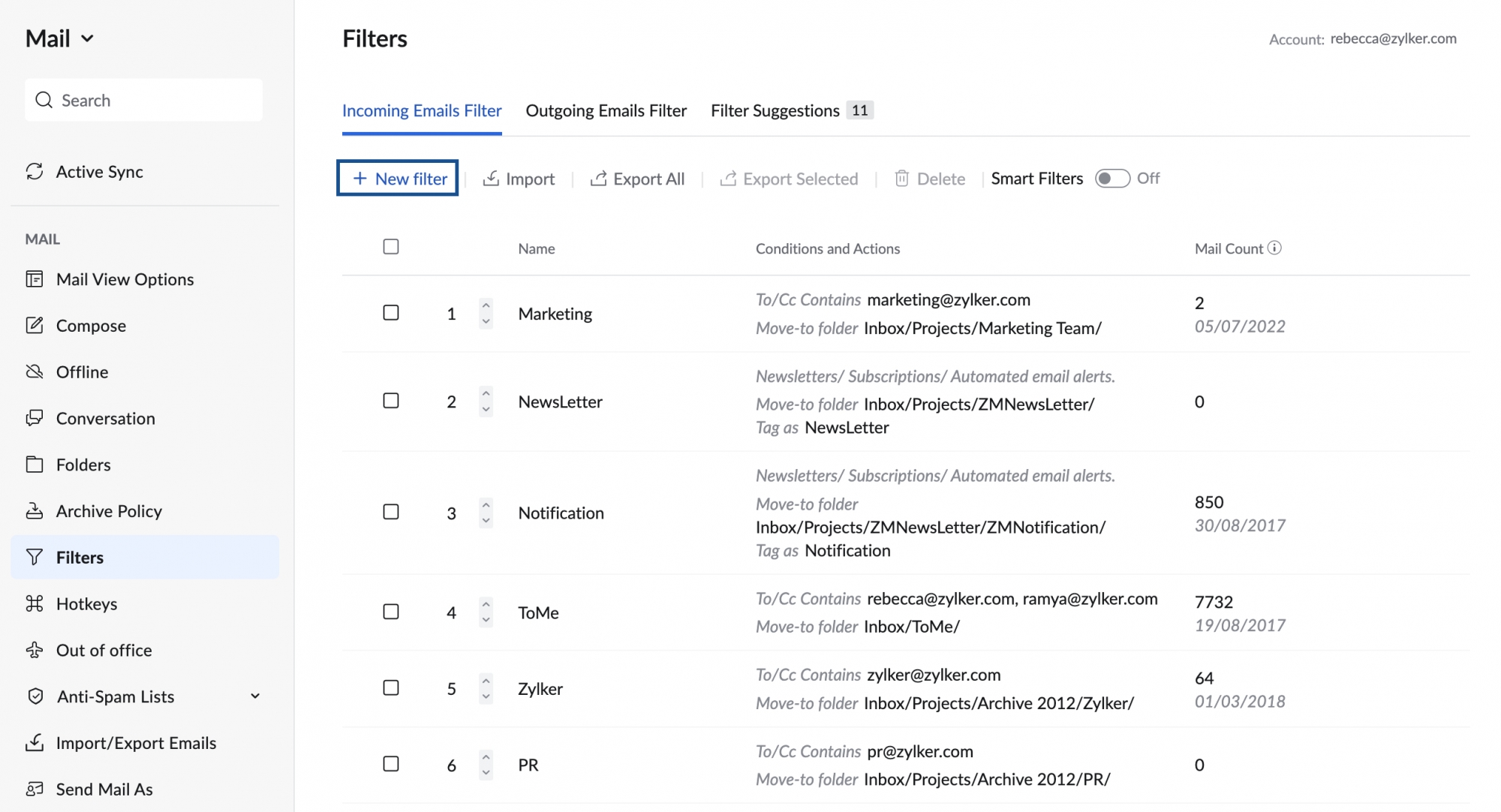
Task: Open Folders section in sidebar
Action: point(83,464)
